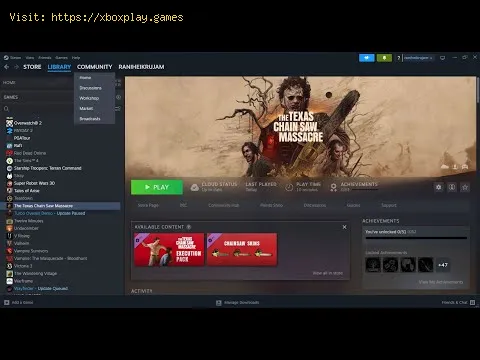Go back with the left arrow
Screen dimensions: 480x360
click(x=7, y=67)
